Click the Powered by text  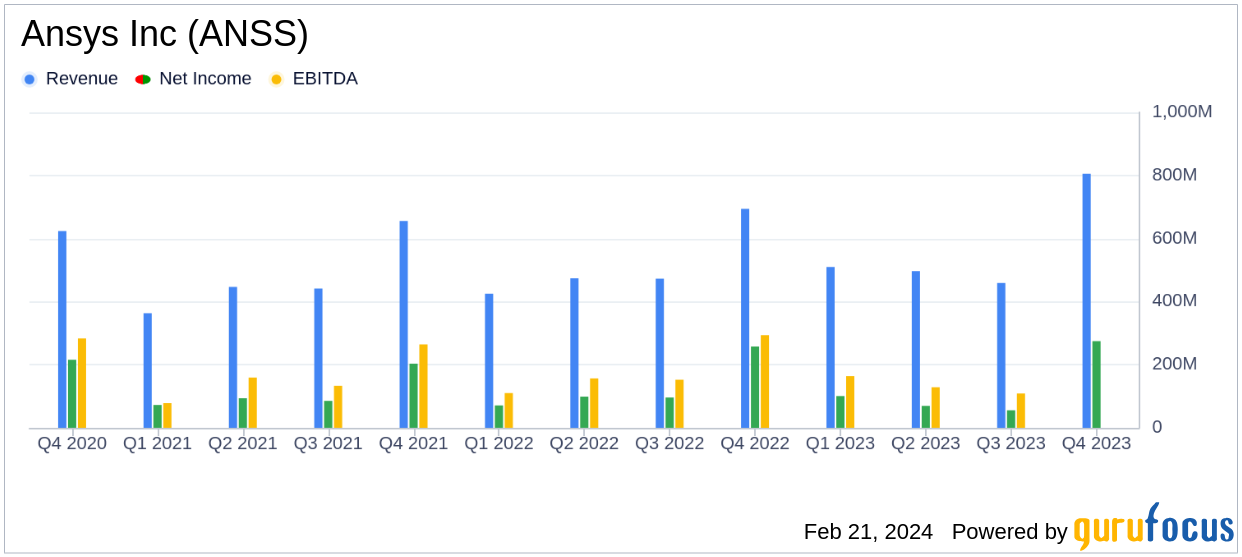(x=1010, y=532)
